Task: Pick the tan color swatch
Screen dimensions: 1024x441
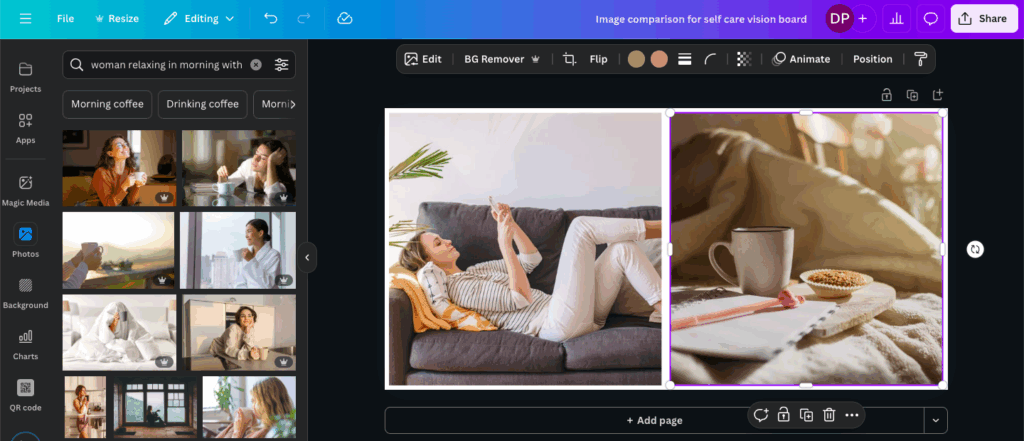Action: pos(636,59)
